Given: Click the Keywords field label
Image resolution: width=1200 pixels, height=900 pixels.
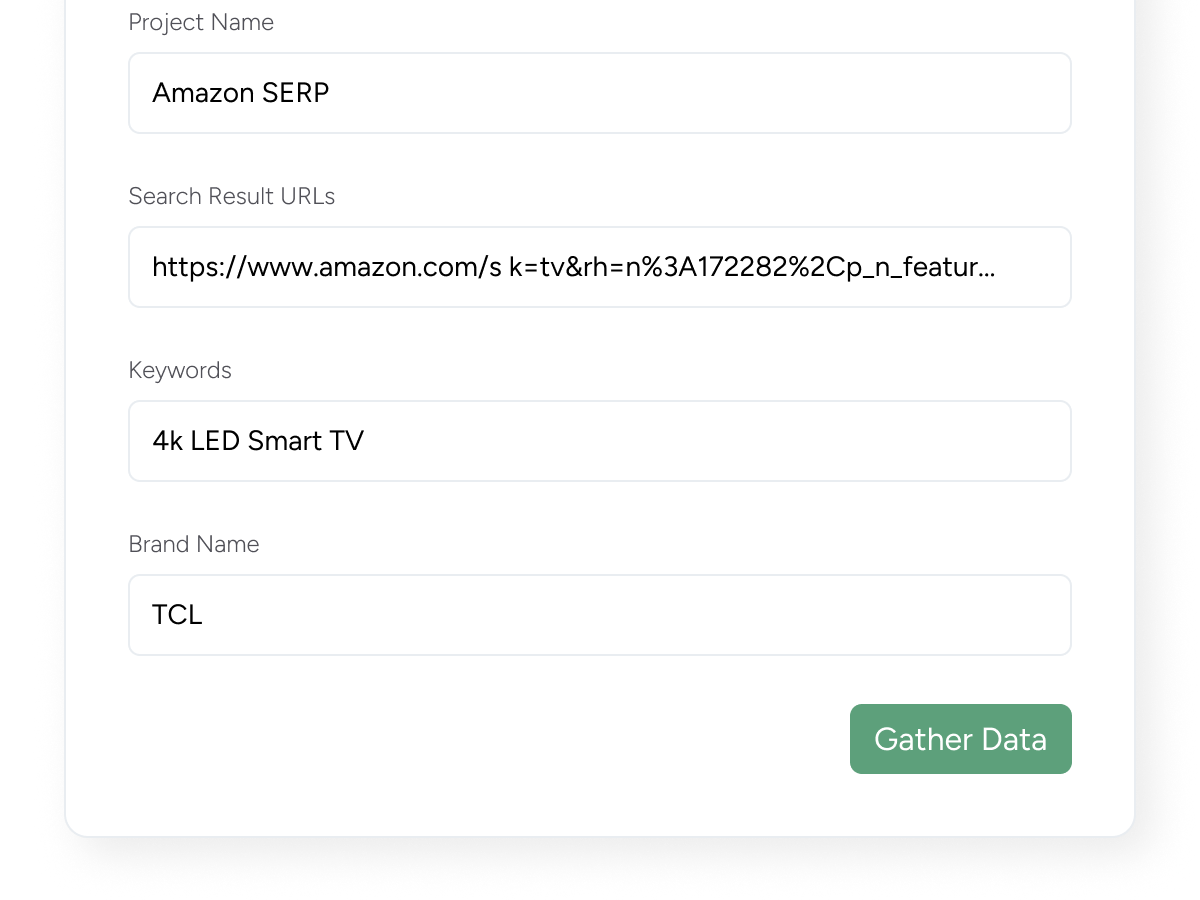Looking at the screenshot, I should (x=180, y=370).
